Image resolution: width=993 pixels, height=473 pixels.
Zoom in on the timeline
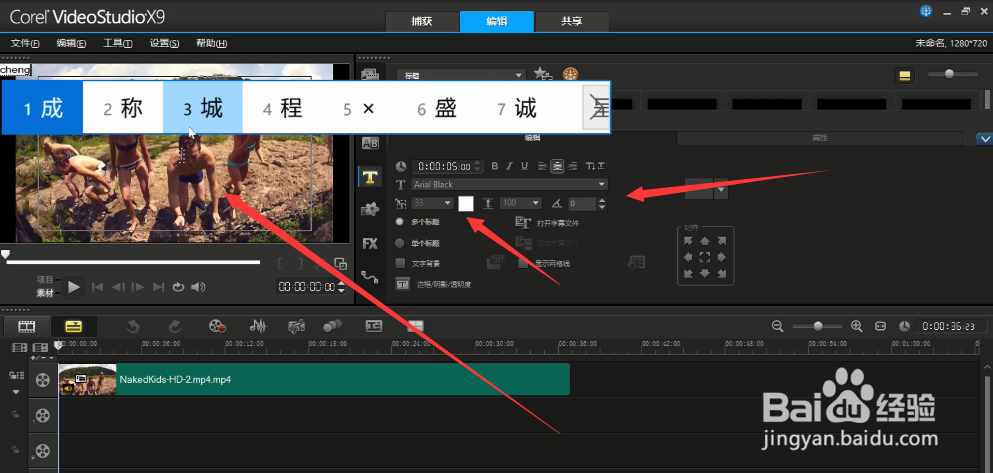coord(857,326)
